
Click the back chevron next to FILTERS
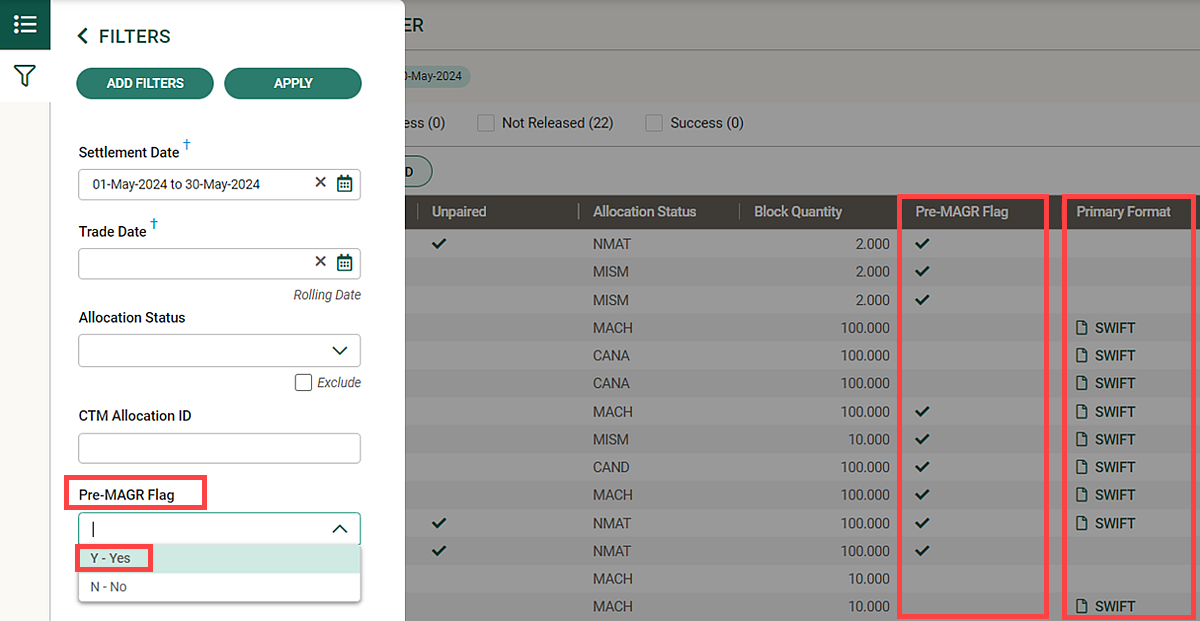point(82,35)
